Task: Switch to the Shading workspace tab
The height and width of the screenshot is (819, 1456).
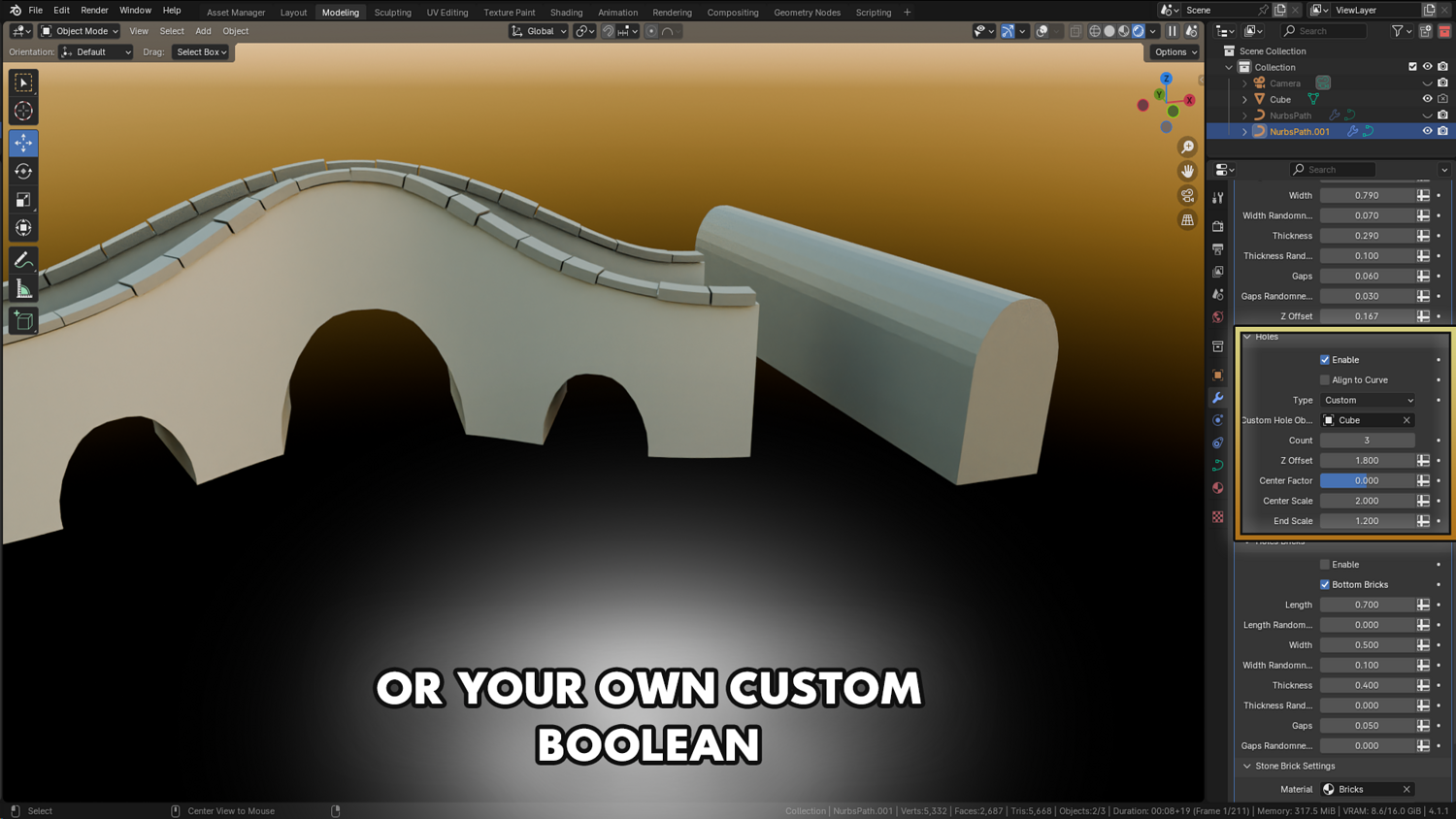Action: (x=566, y=13)
